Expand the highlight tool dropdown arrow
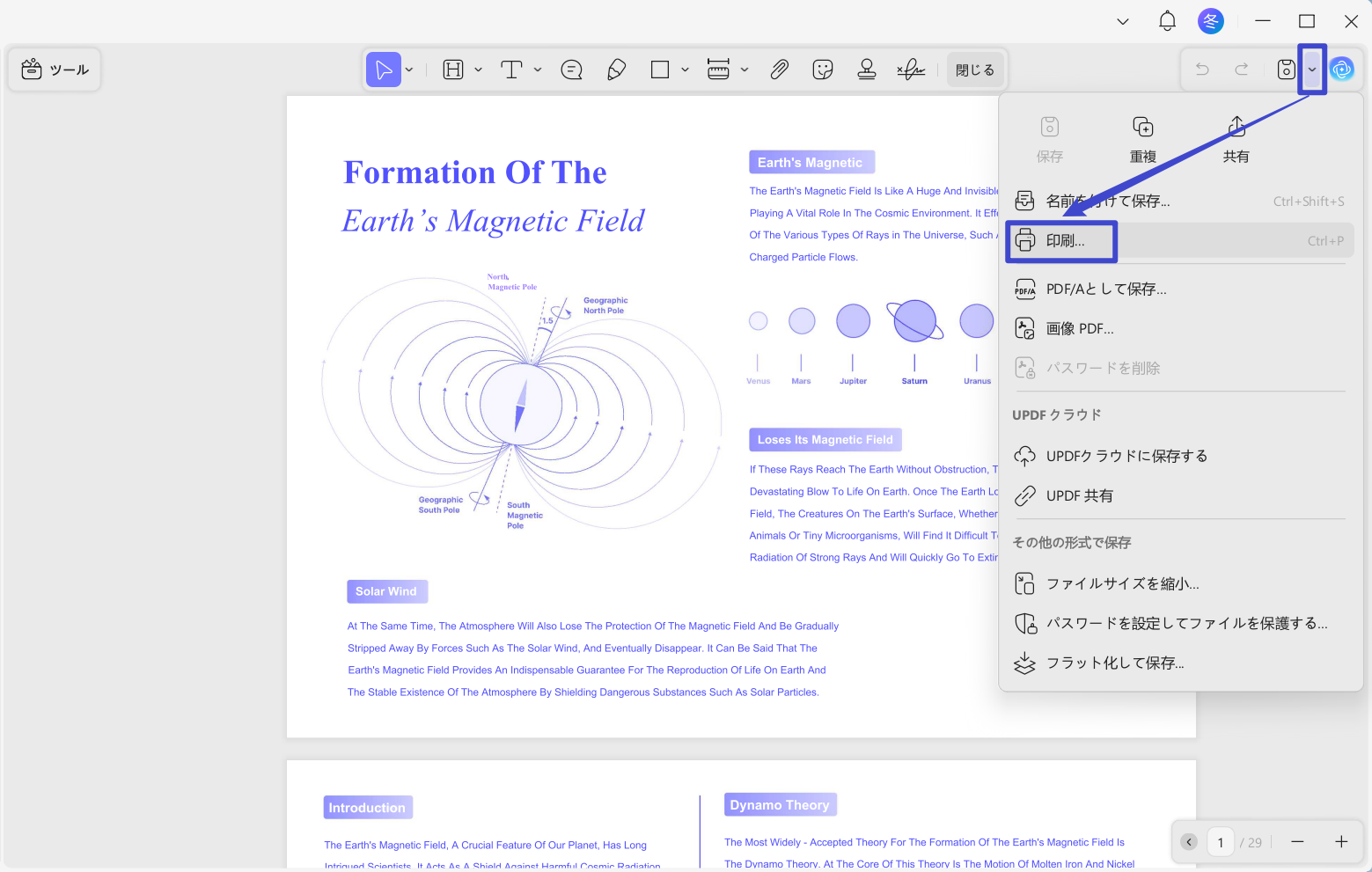1372x872 pixels. pos(478,70)
